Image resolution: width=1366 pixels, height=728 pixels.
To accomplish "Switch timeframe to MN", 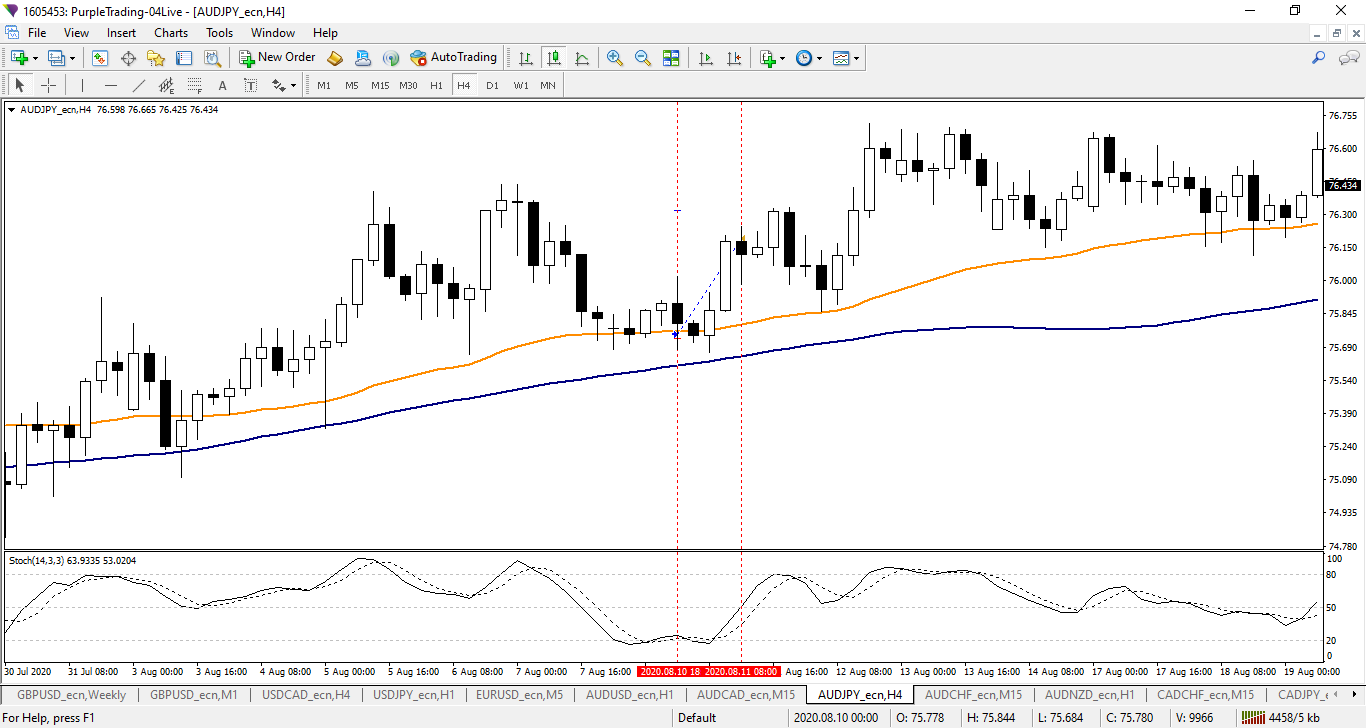I will click(x=548, y=85).
